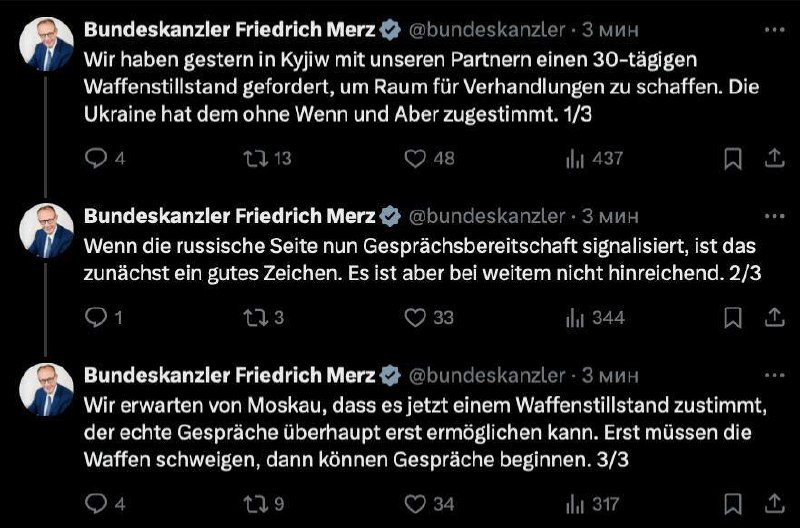Open Bundeskanzler Friedrich Merz name in first tweet
The image size is (800, 528).
coord(229,30)
